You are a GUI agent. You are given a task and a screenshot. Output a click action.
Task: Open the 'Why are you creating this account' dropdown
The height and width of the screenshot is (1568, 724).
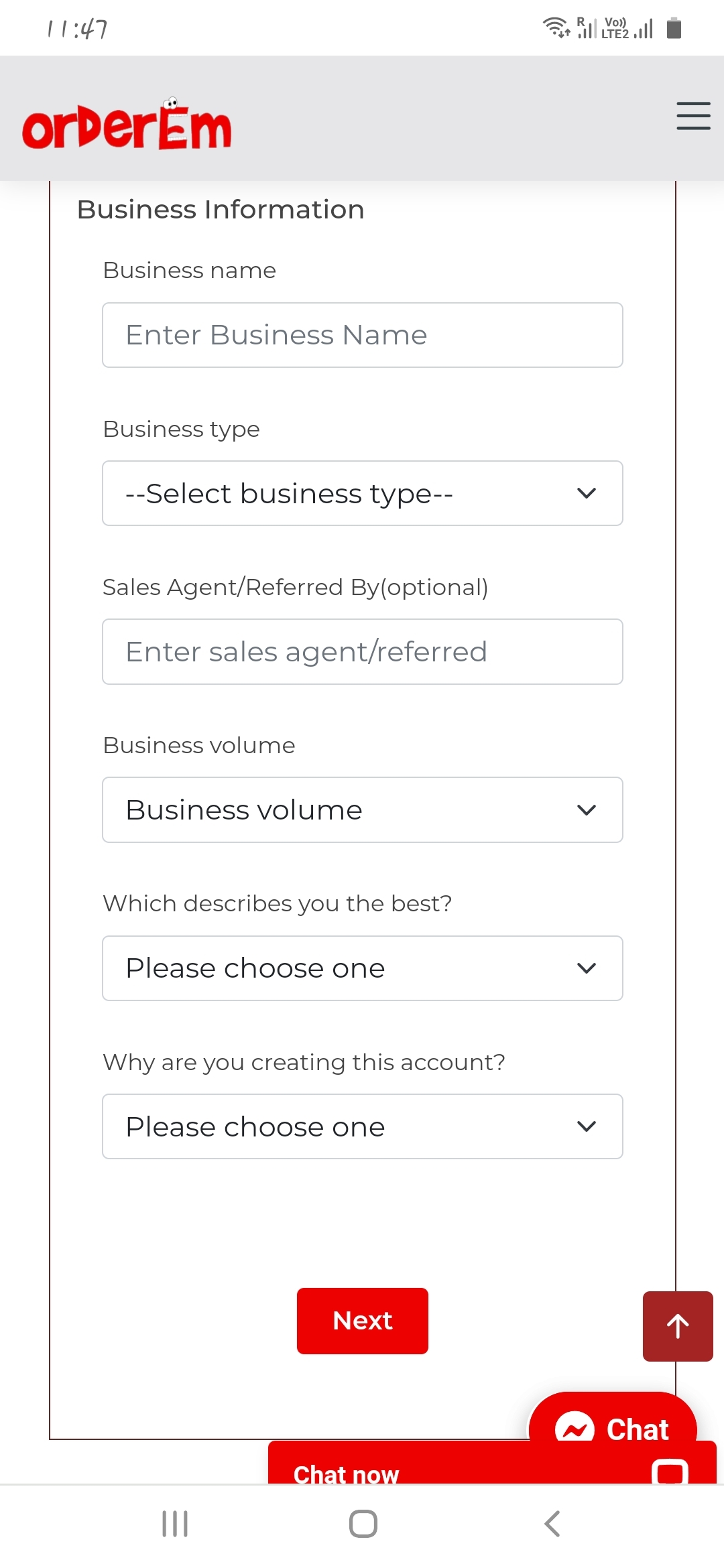(x=363, y=1126)
